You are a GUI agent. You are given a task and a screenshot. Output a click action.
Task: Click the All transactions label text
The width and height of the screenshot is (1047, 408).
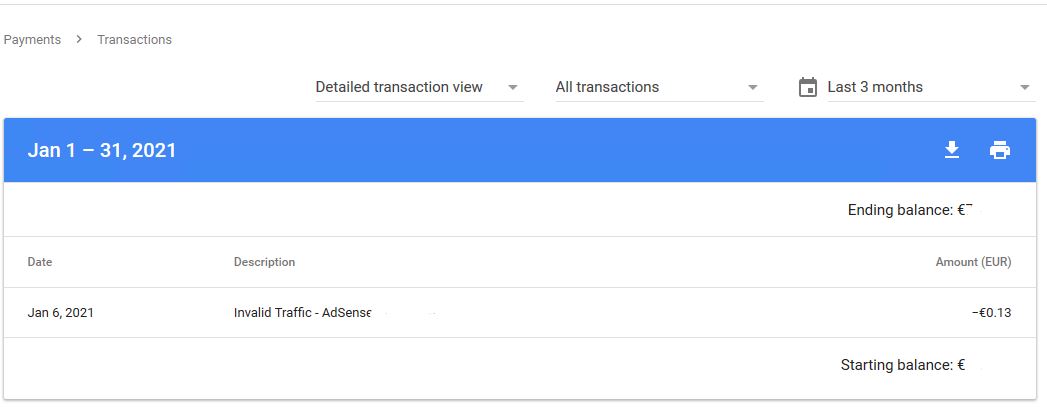pyautogui.click(x=607, y=87)
